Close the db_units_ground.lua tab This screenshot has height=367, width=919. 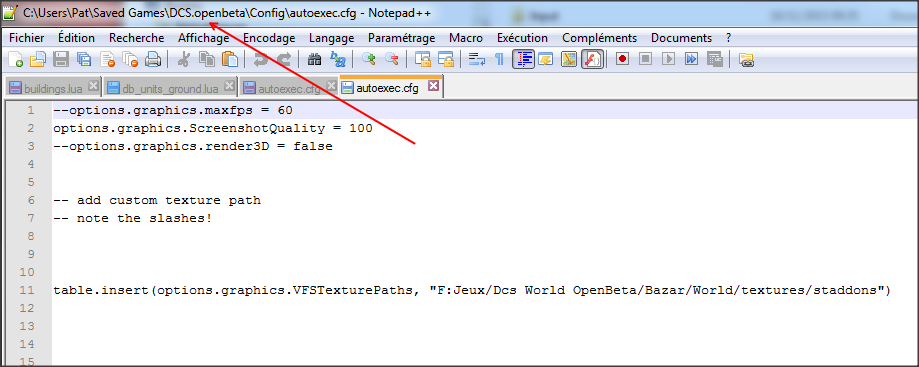[x=229, y=87]
